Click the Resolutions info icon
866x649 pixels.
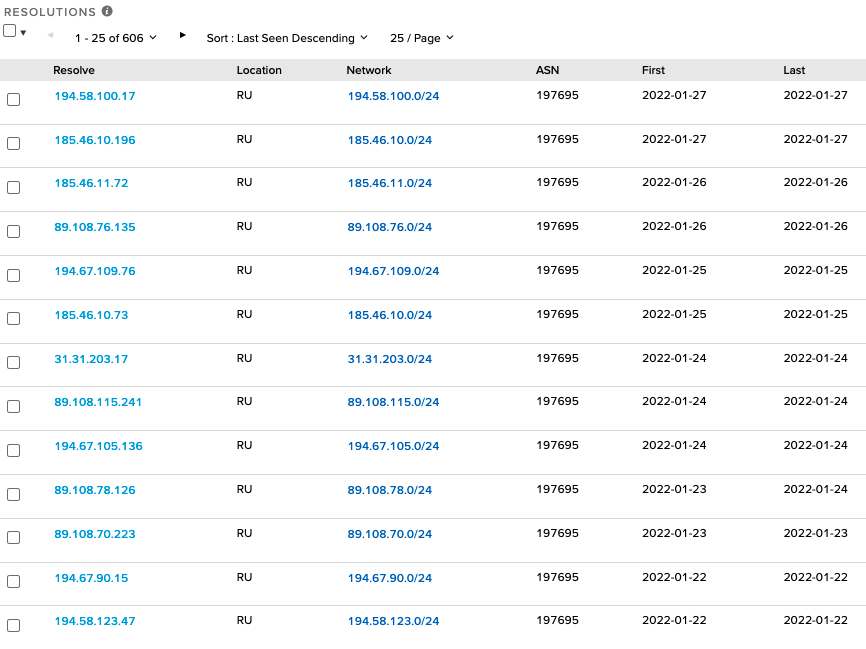tap(107, 12)
